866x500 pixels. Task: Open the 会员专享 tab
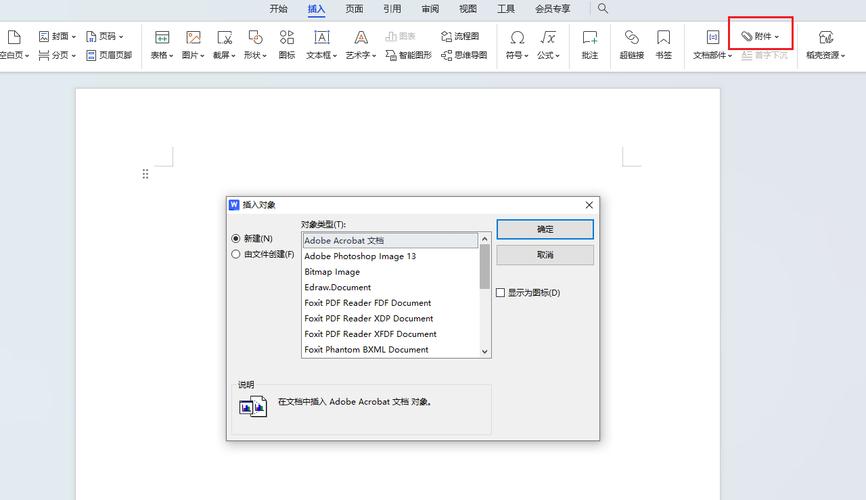(x=552, y=9)
